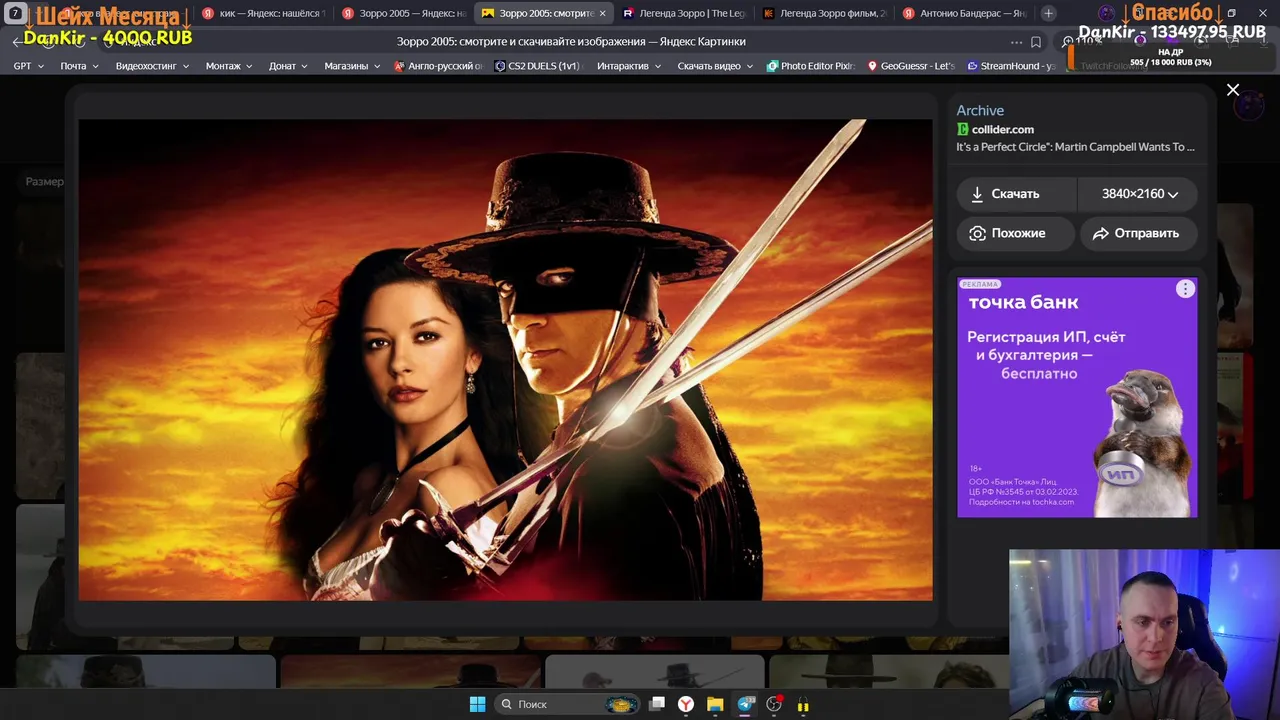1280x720 pixels.
Task: Expand the Видеохостинг bookmarks folder
Action: click(152, 66)
